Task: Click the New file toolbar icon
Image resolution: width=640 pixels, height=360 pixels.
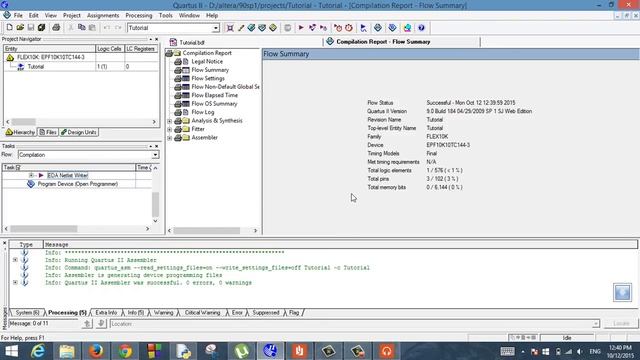Action: coord(9,28)
